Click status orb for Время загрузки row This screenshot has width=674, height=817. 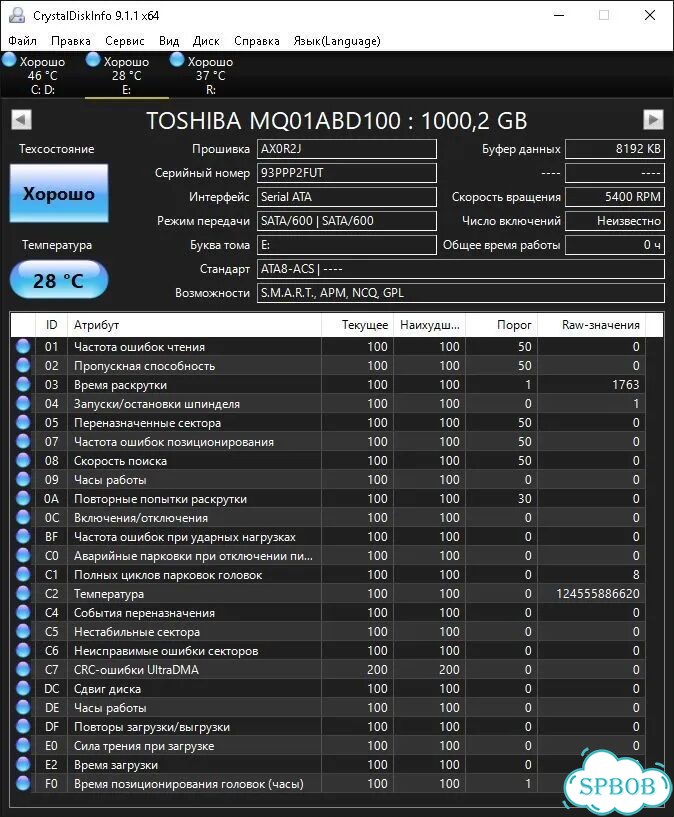[23, 764]
